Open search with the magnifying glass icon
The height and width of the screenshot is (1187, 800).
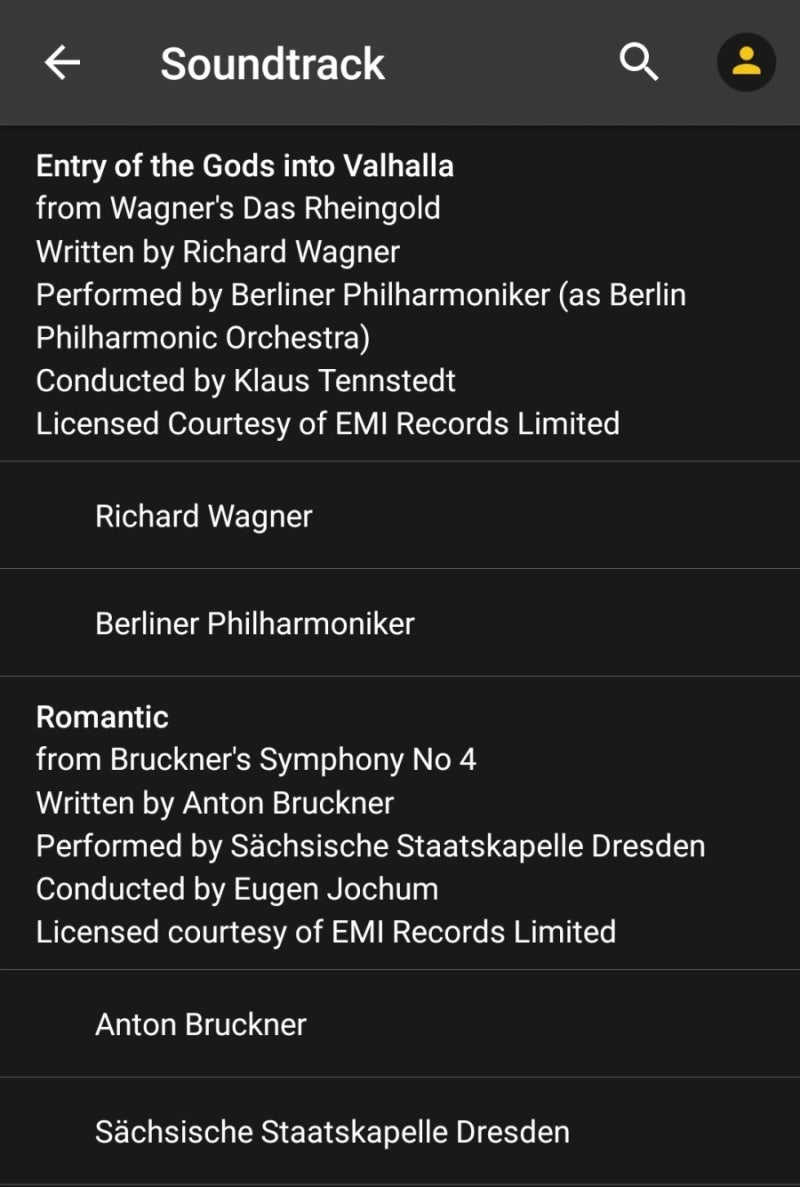pos(639,62)
